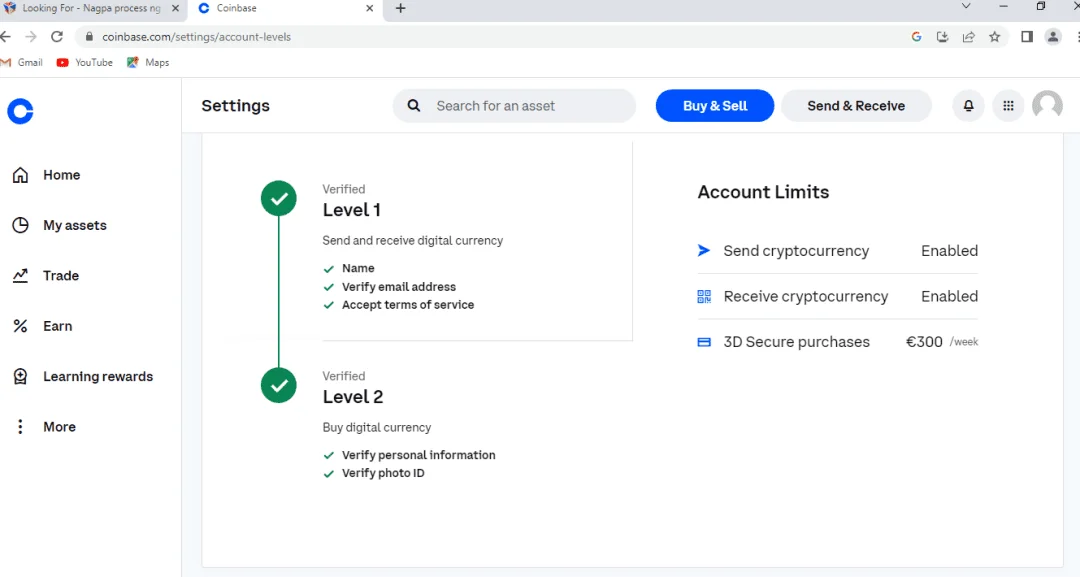The width and height of the screenshot is (1080, 577).
Task: Click the Trade chart icon
Action: (21, 275)
